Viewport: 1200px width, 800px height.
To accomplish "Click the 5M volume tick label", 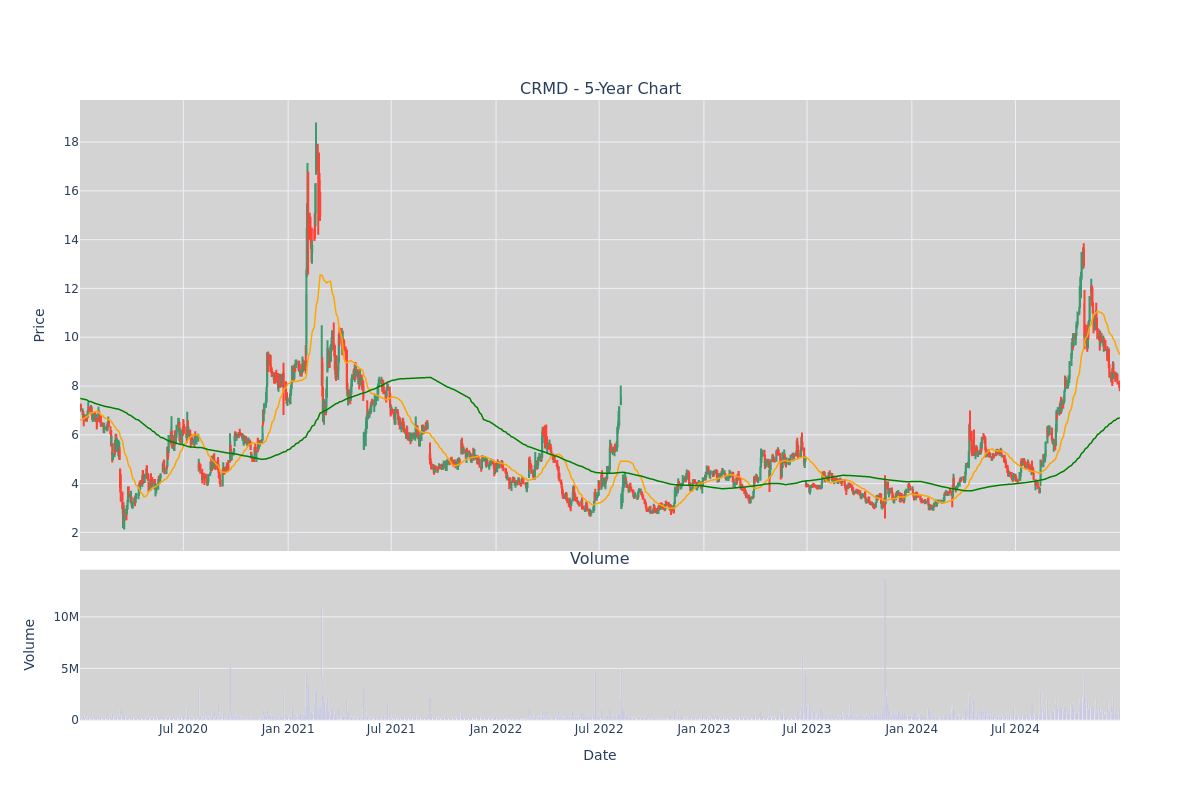I will (x=70, y=668).
